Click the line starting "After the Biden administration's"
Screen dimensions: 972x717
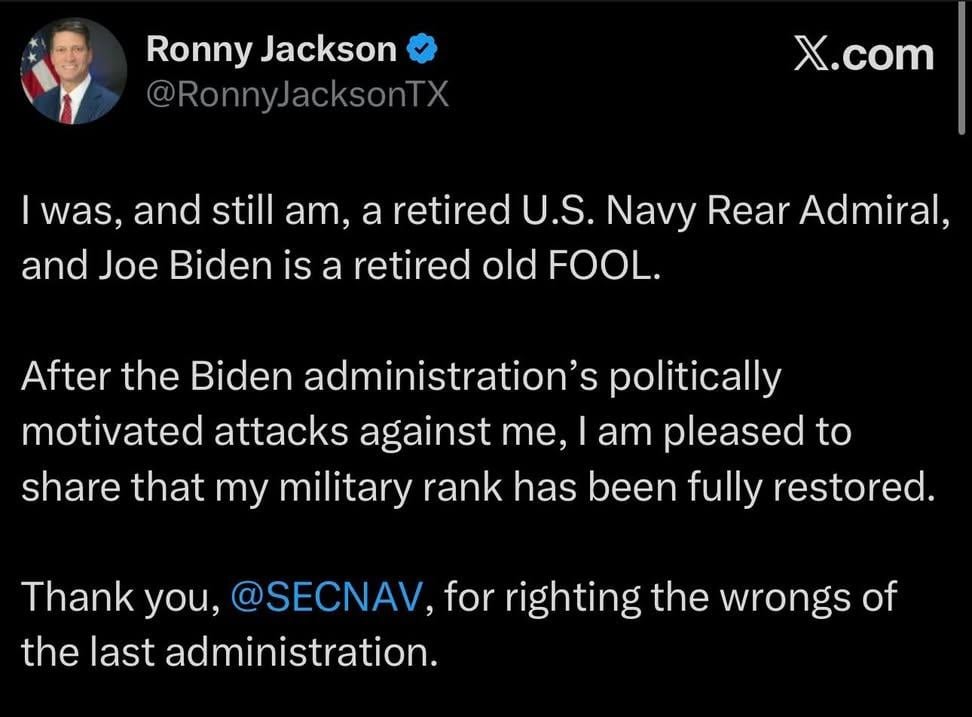coord(398,378)
